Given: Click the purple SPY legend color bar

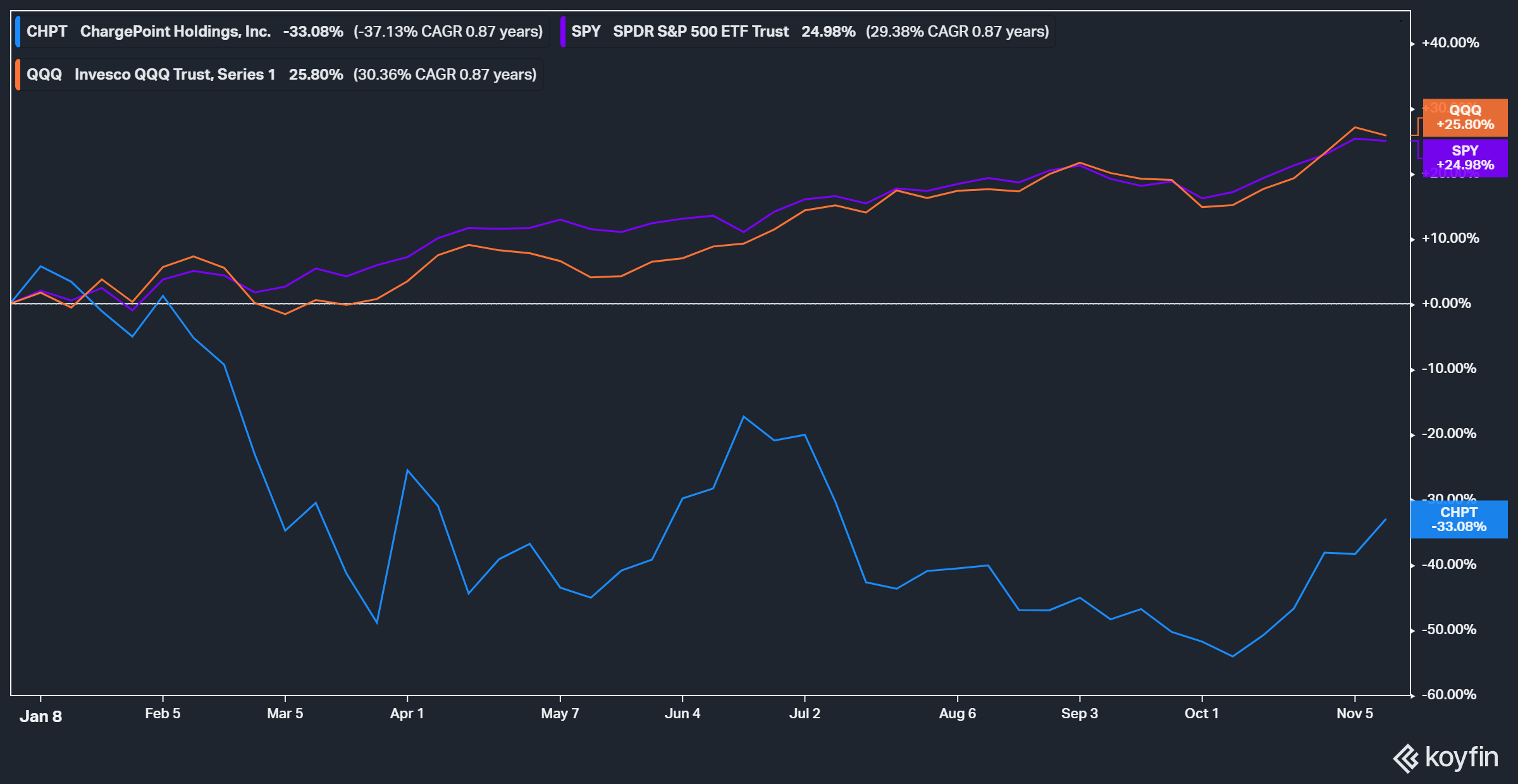Looking at the screenshot, I should point(562,32).
